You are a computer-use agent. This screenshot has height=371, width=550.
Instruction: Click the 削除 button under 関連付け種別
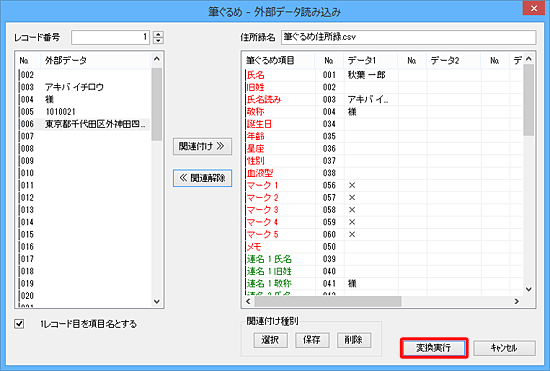coord(354,340)
